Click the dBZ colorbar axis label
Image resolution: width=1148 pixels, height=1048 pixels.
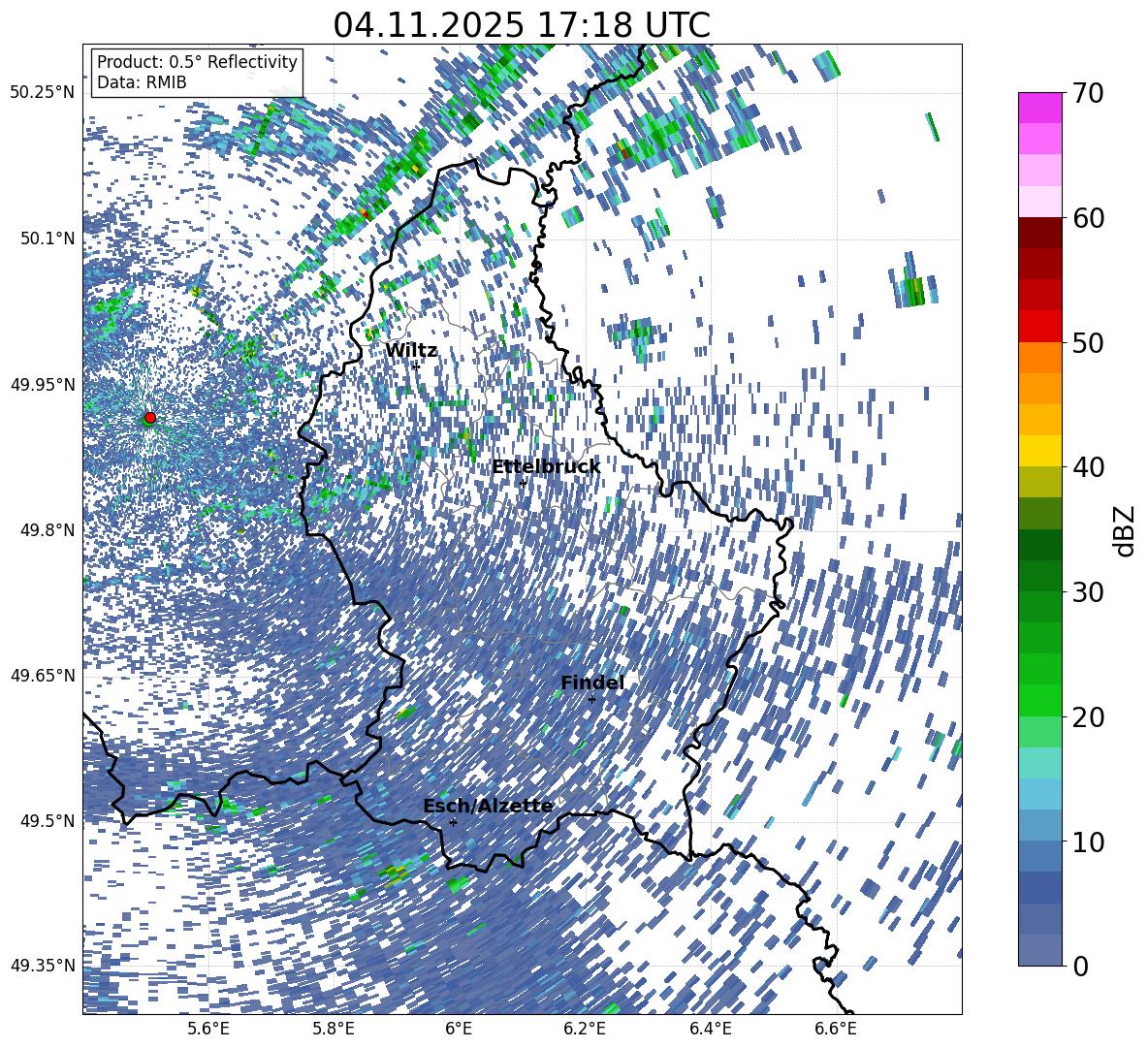[x=1125, y=530]
